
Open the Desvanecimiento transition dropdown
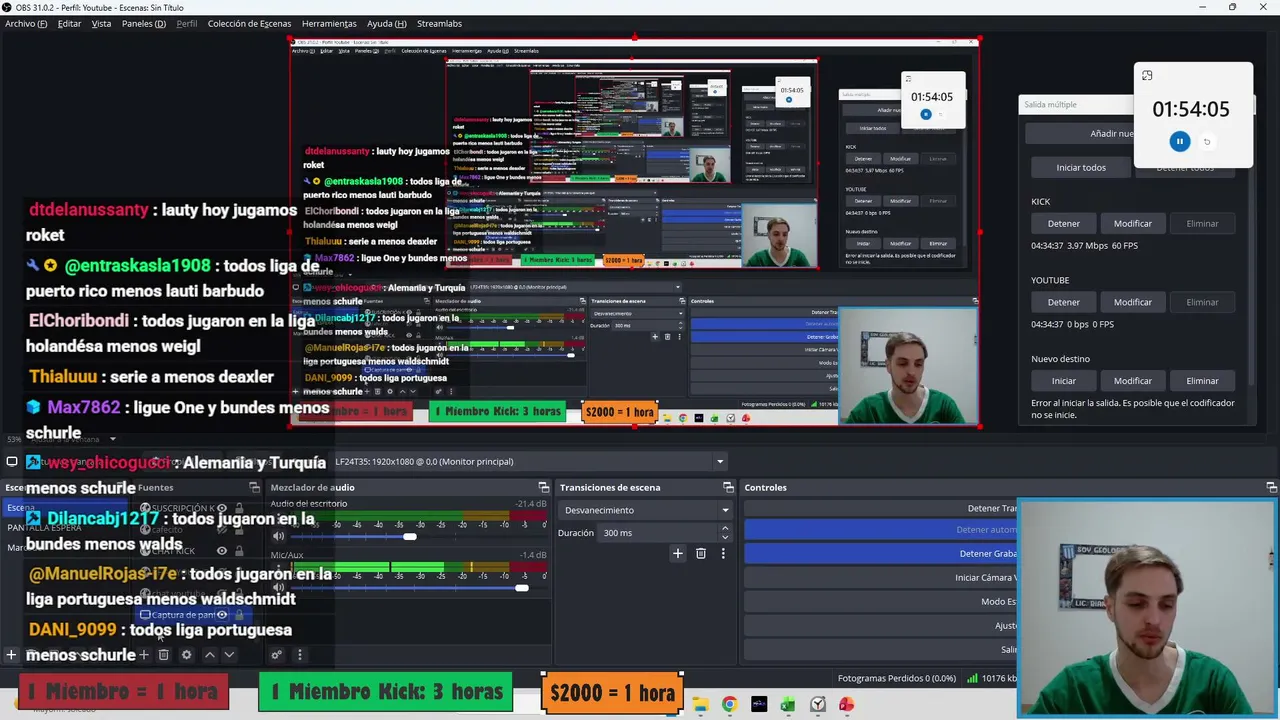[646, 510]
